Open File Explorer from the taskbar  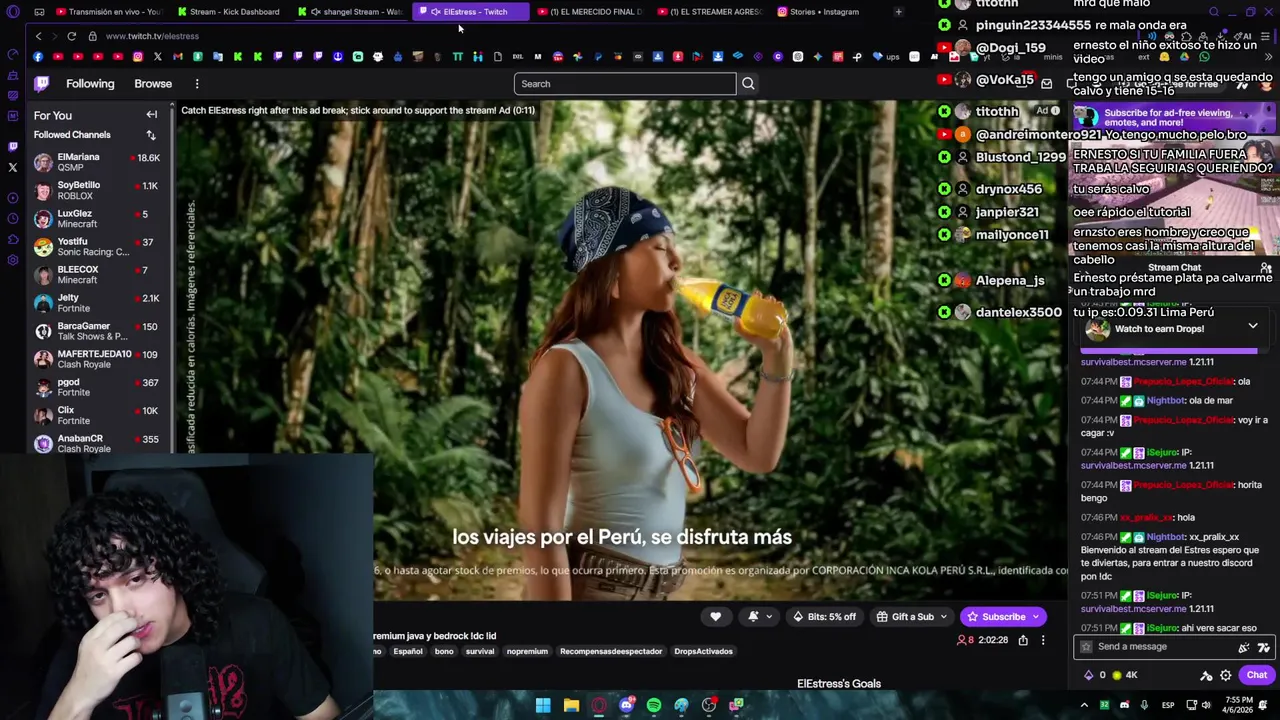tap(571, 706)
